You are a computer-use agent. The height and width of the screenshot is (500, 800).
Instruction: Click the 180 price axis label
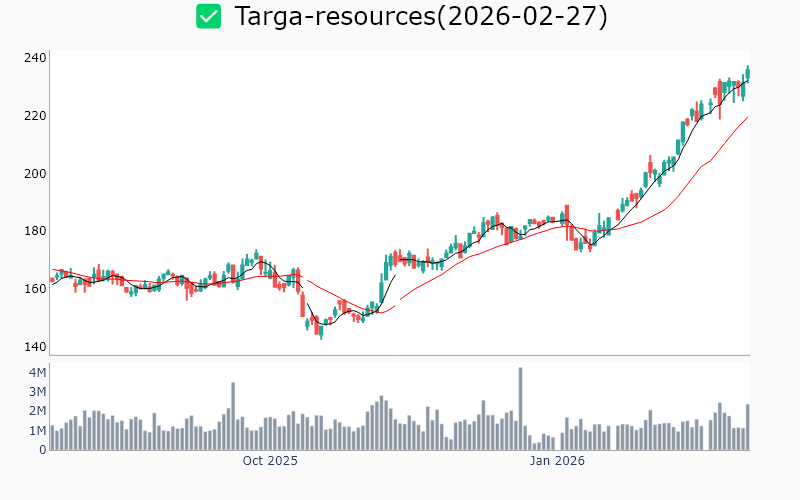click(x=36, y=231)
